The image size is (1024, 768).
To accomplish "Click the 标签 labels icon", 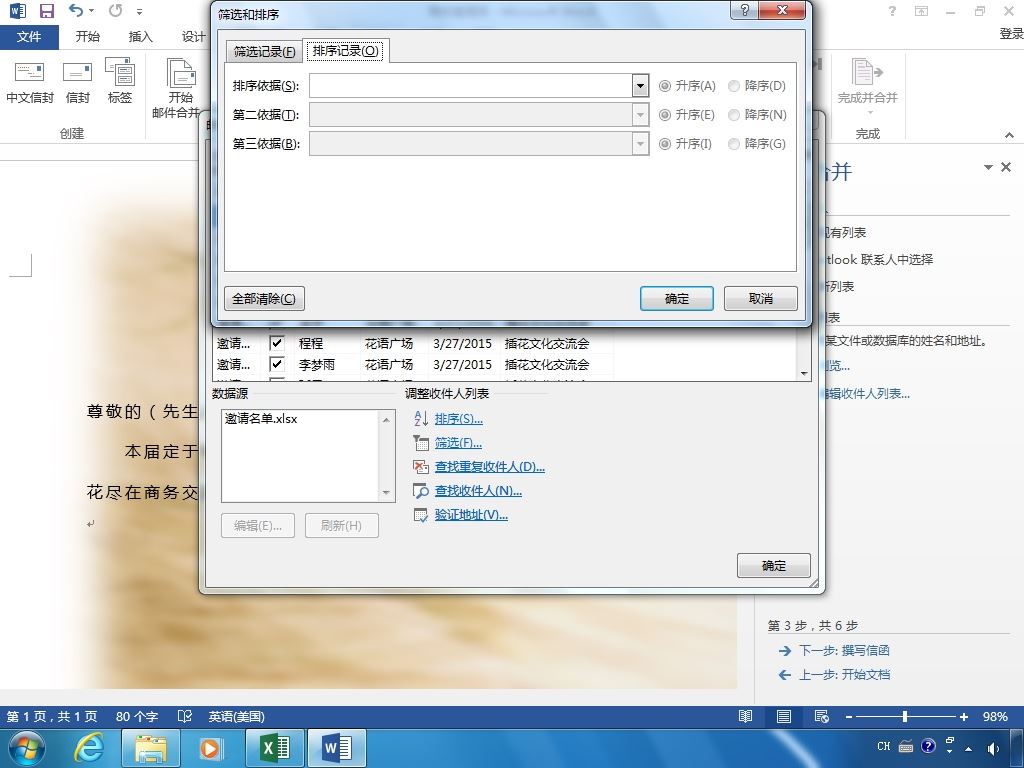I will 120,82.
